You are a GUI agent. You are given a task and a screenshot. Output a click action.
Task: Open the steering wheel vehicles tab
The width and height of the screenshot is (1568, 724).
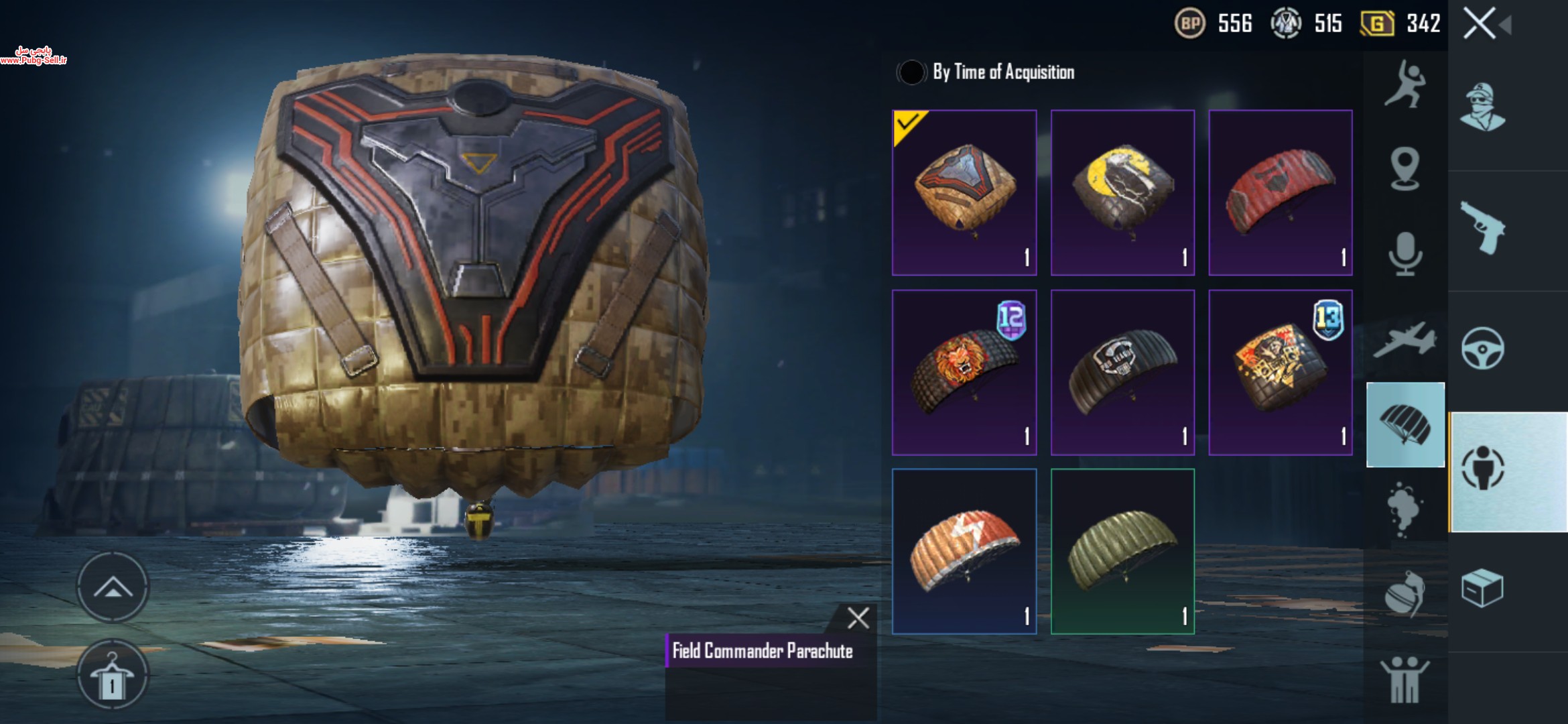tap(1482, 348)
